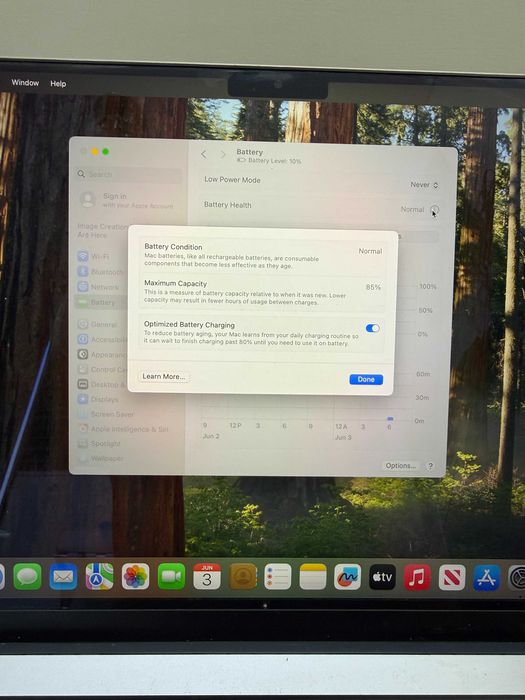Open Music from the Dock
Image resolution: width=525 pixels, height=700 pixels.
coord(417,577)
